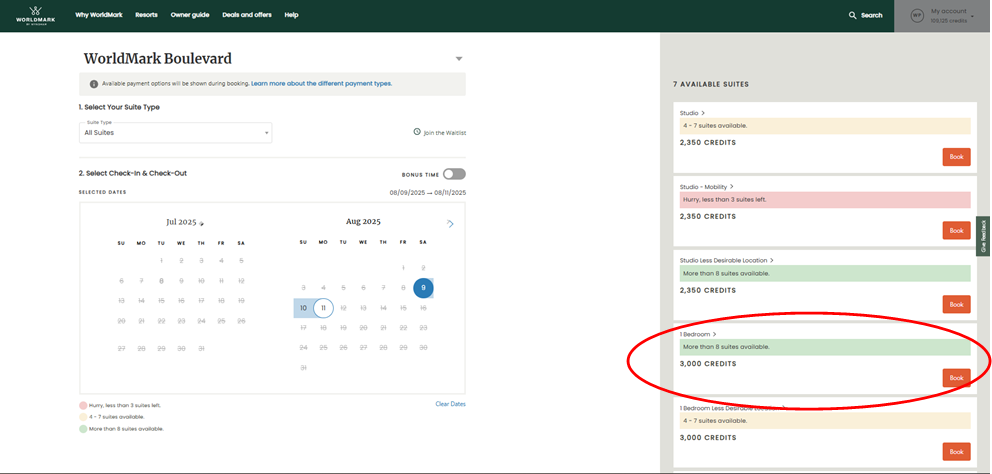
Task: Expand the My account dropdown
Action: pos(972,16)
